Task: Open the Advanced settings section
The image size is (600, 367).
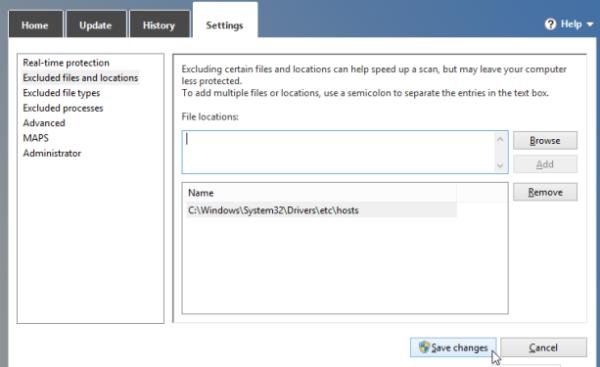Action: [44, 123]
